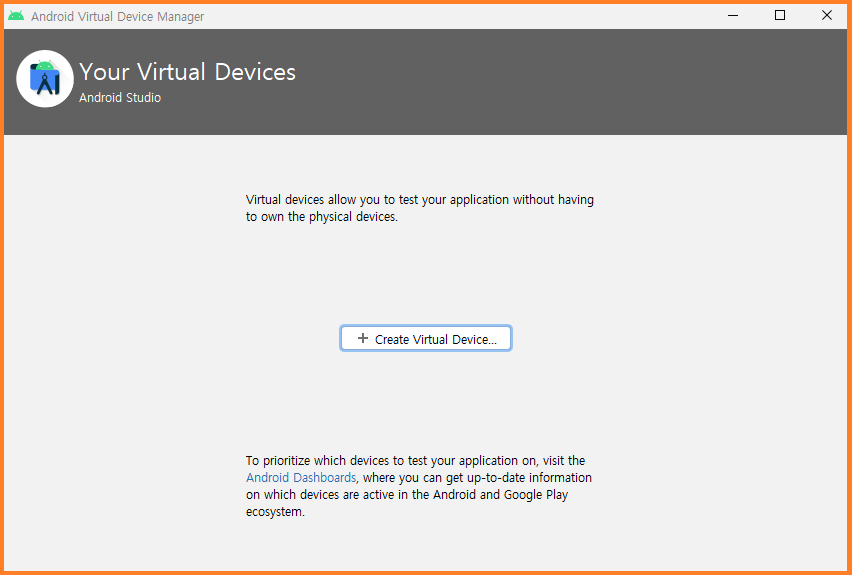Click the 'Android Studio' subtitle text

coord(120,98)
